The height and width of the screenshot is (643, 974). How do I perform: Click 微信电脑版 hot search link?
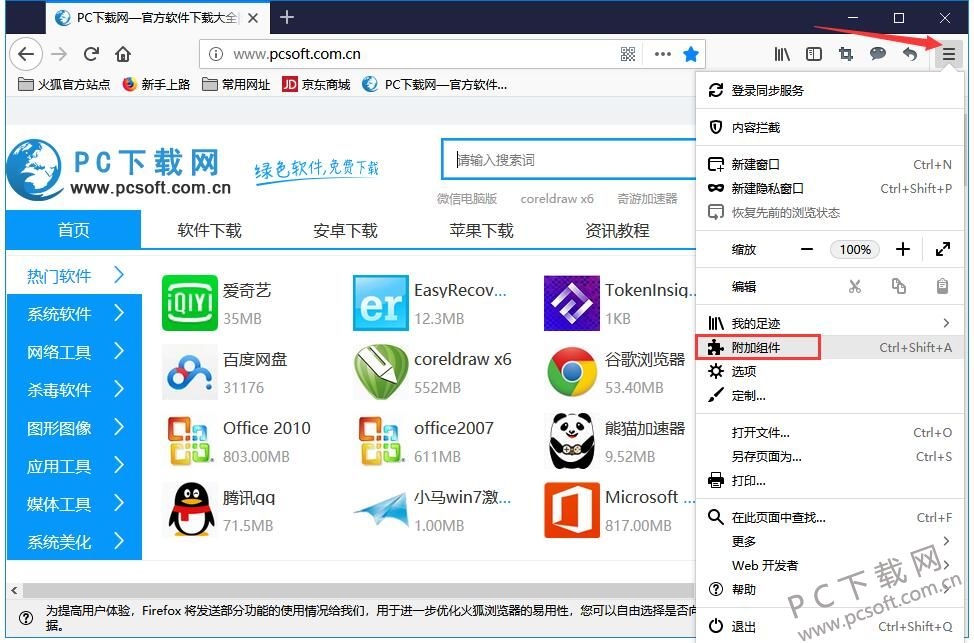pyautogui.click(x=467, y=199)
